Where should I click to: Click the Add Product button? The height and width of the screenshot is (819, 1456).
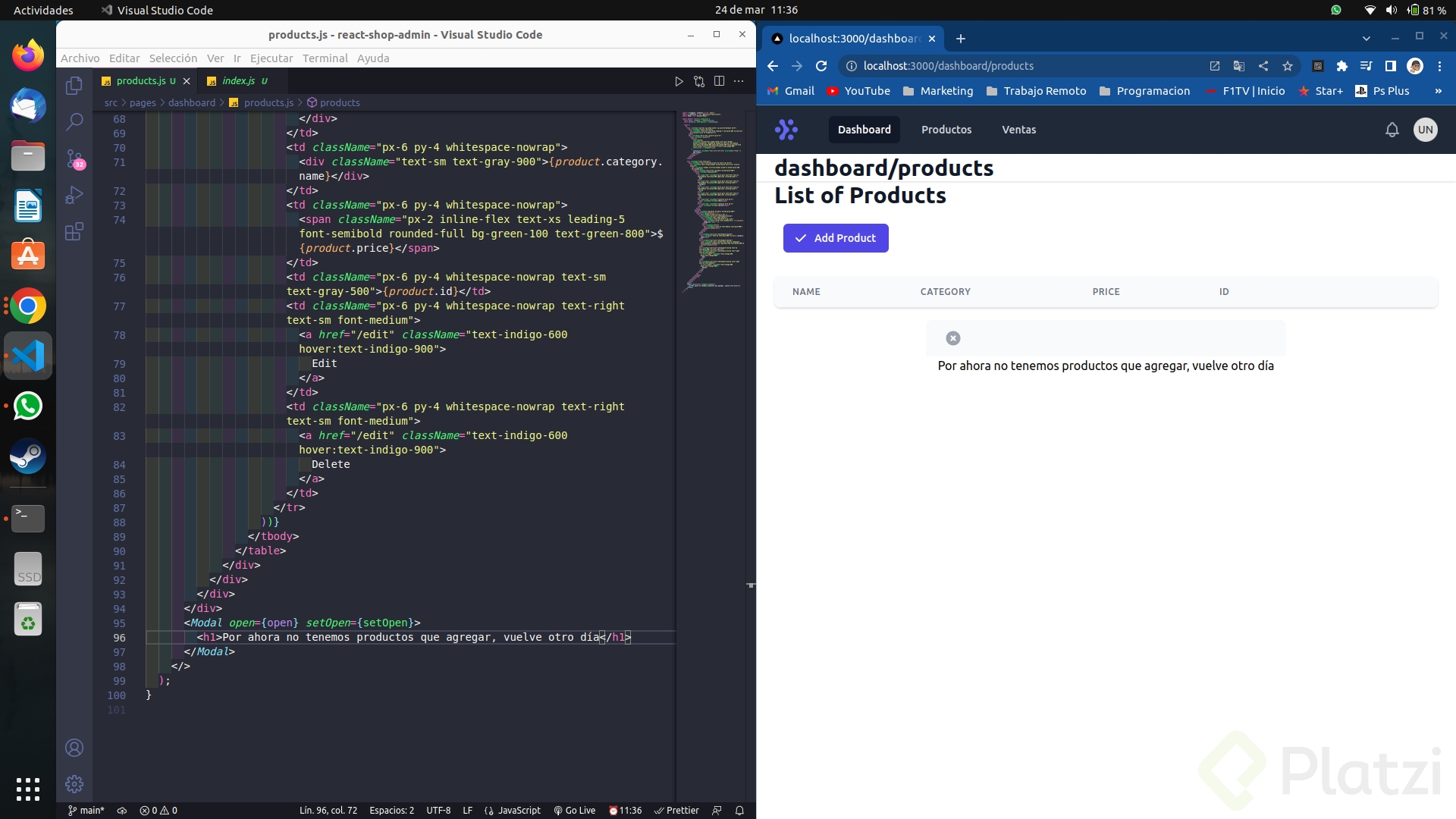(835, 238)
